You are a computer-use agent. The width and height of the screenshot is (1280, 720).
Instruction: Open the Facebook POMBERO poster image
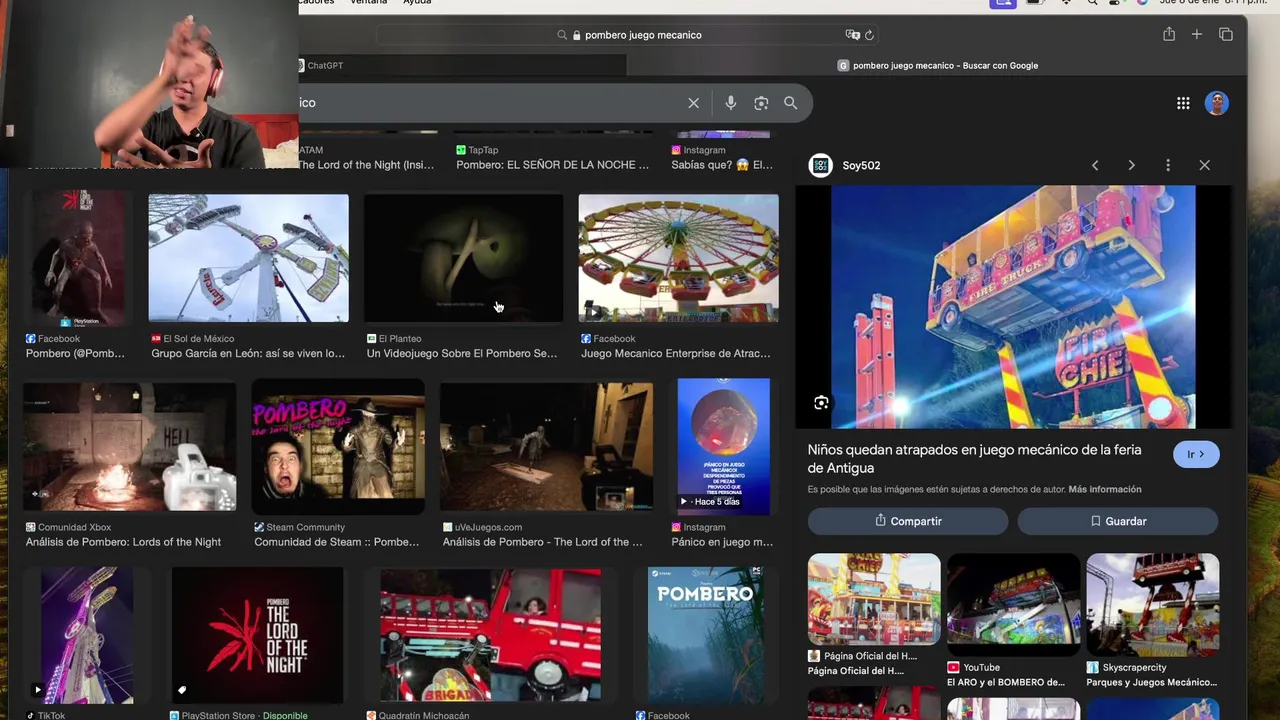click(x=706, y=635)
